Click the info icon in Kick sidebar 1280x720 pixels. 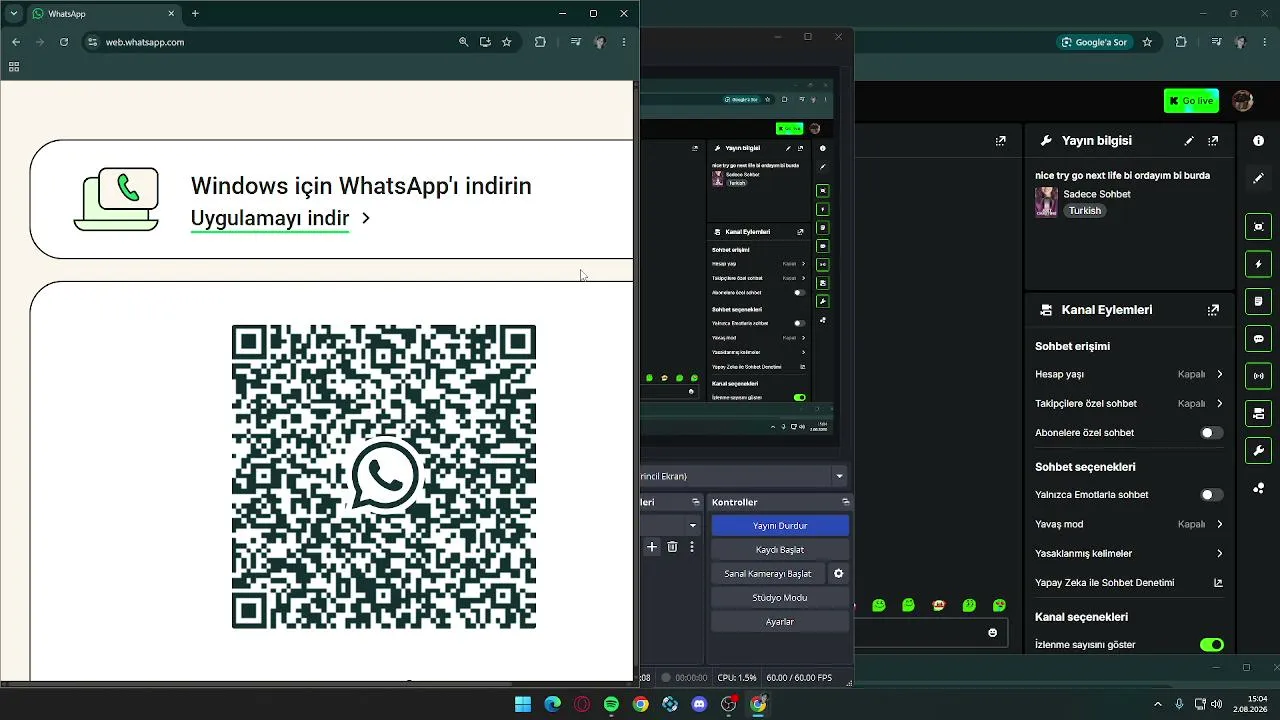point(1258,141)
